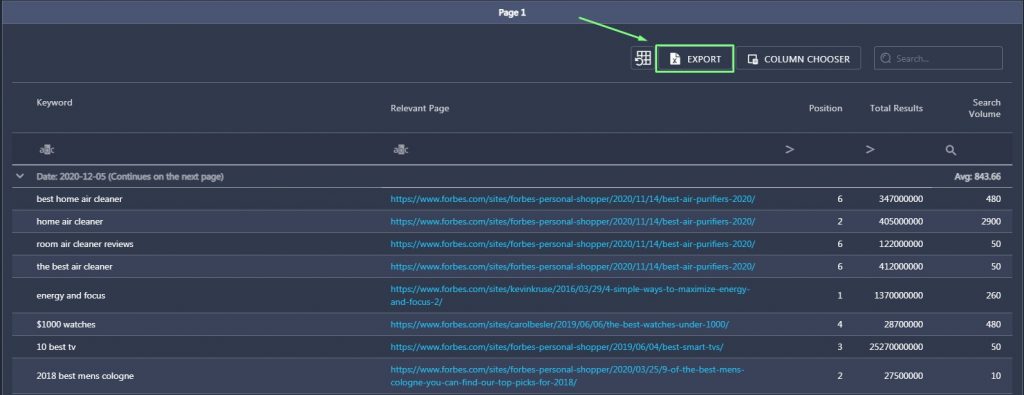Open the link for the best air cleaner

(573, 266)
